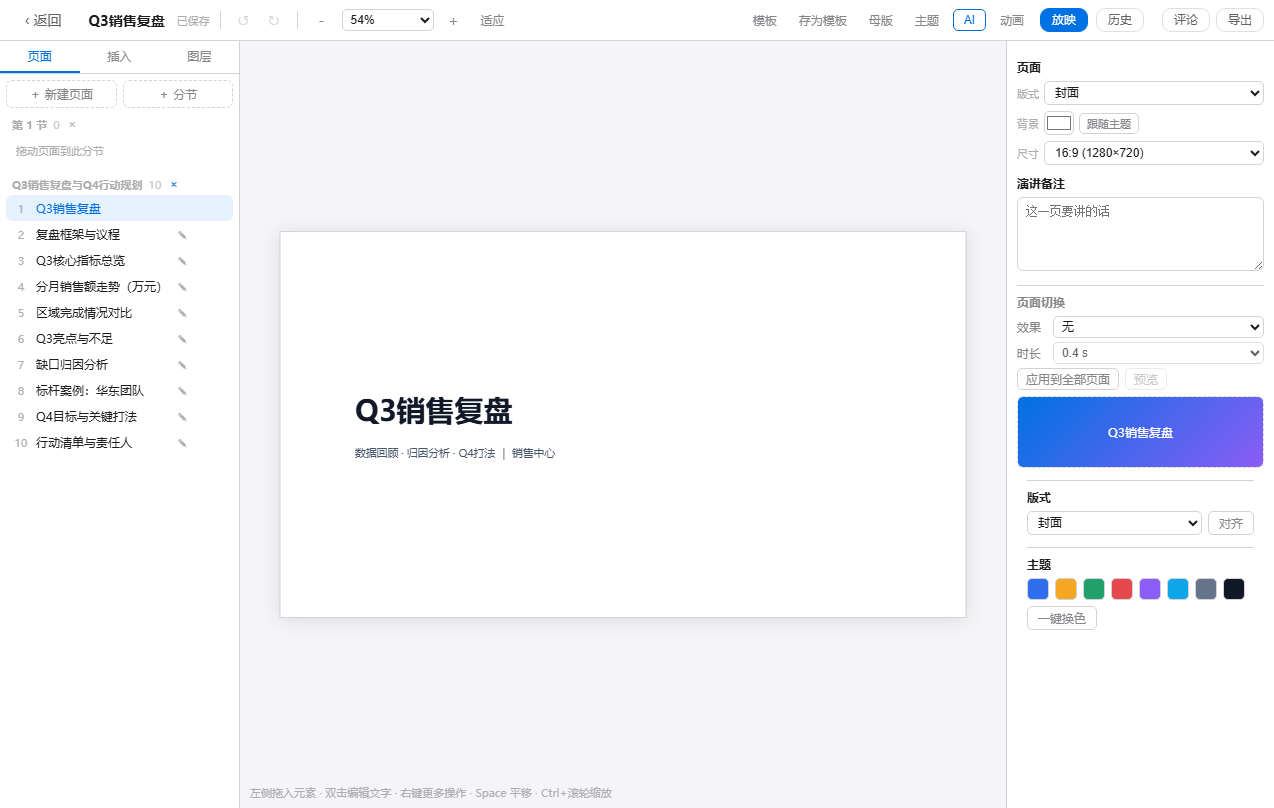The height and width of the screenshot is (808, 1274).
Task: Open 评论 comments
Action: point(1186,20)
